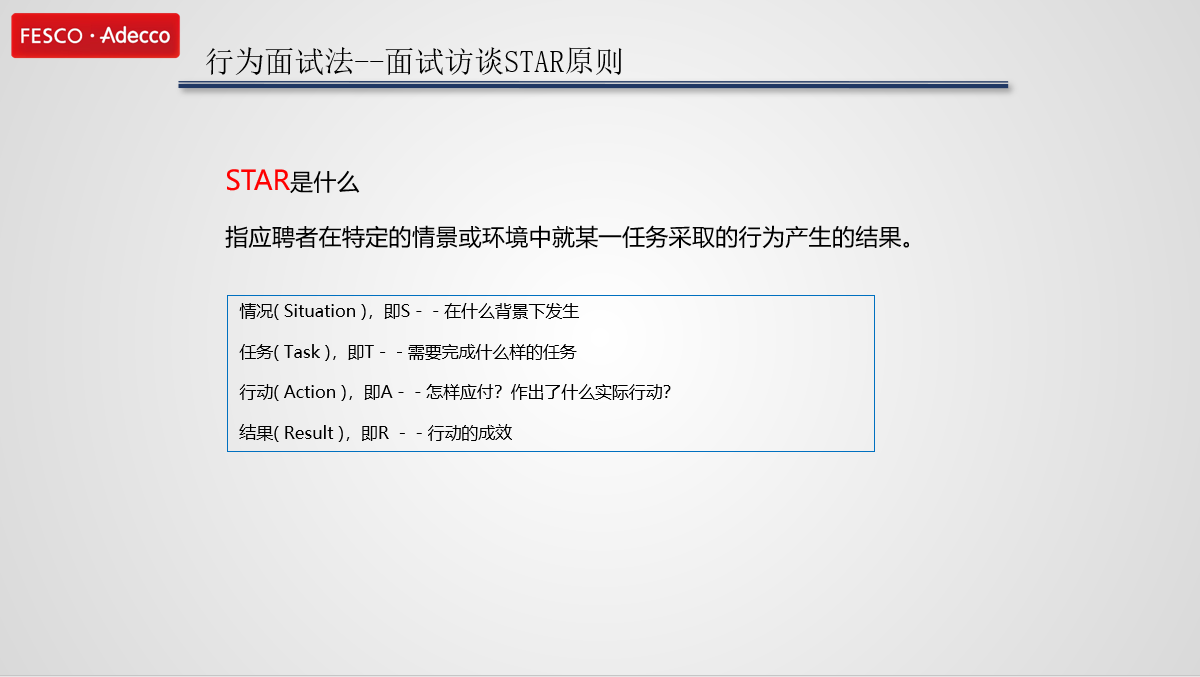Screen dimensions: 1200x677
Task: Click the English word Task in the box
Action: tap(302, 352)
